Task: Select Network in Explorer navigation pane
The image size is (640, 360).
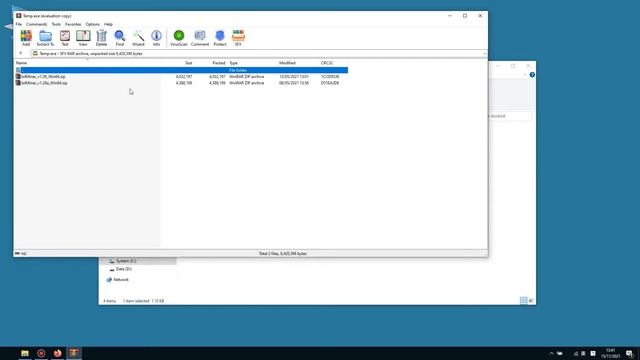Action: click(x=121, y=280)
